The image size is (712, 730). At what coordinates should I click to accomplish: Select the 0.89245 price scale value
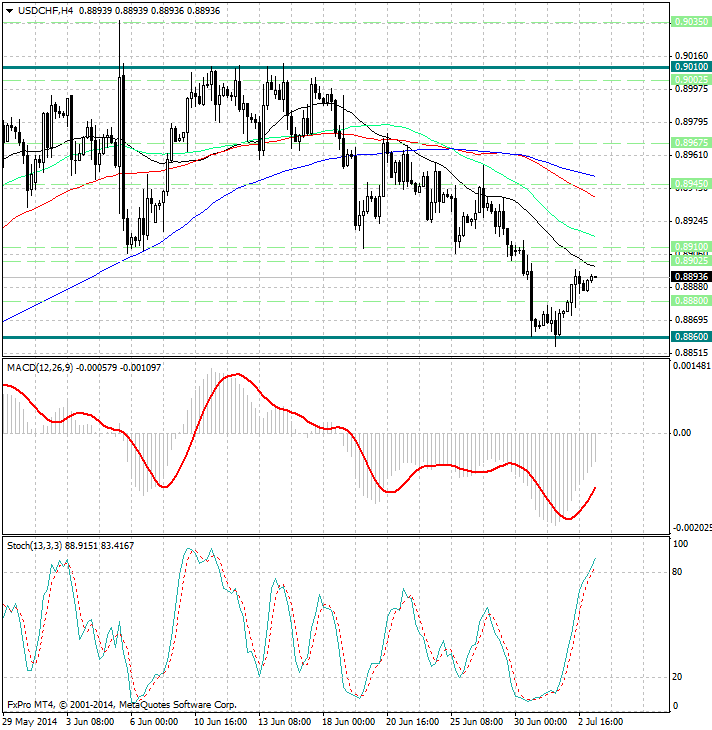point(692,221)
